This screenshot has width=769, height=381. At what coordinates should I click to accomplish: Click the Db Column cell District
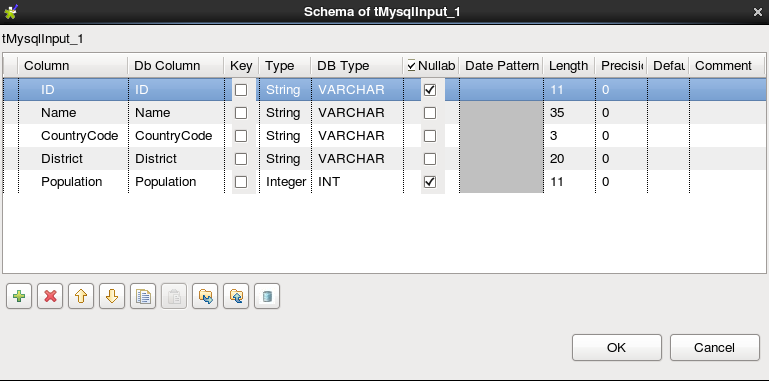176,159
